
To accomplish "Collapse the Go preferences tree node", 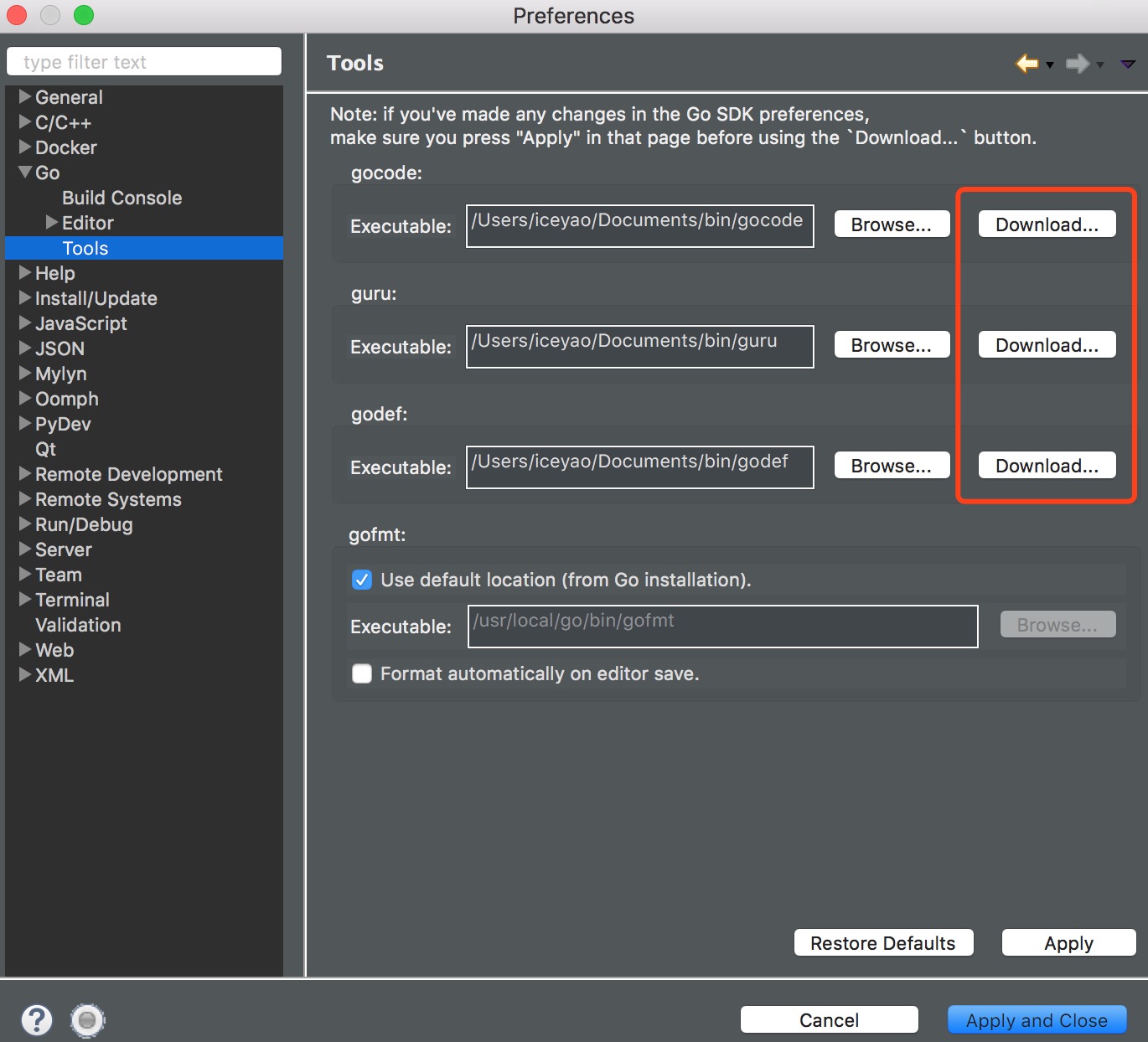I will point(25,173).
